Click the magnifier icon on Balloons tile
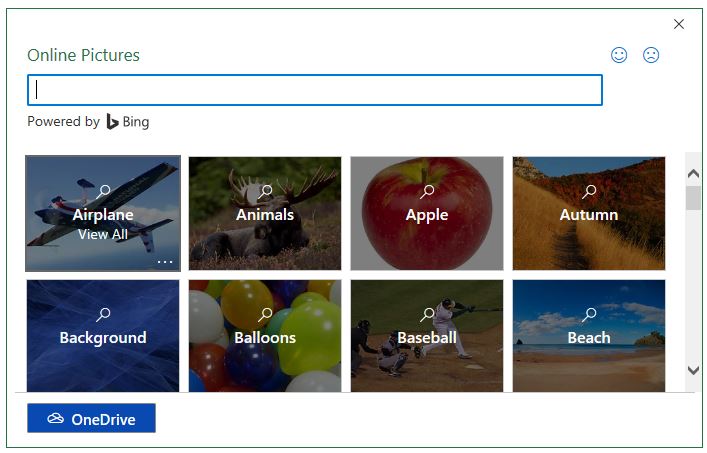This screenshot has width=707, height=453. [265, 315]
